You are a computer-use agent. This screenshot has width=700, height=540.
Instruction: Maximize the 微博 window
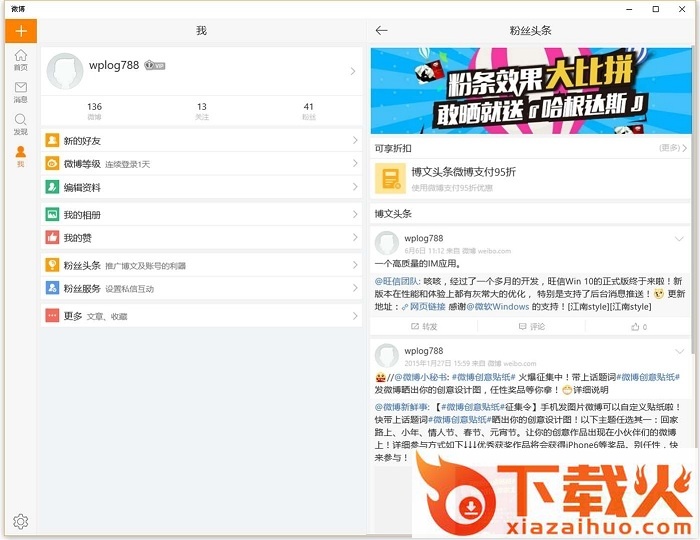(656, 9)
